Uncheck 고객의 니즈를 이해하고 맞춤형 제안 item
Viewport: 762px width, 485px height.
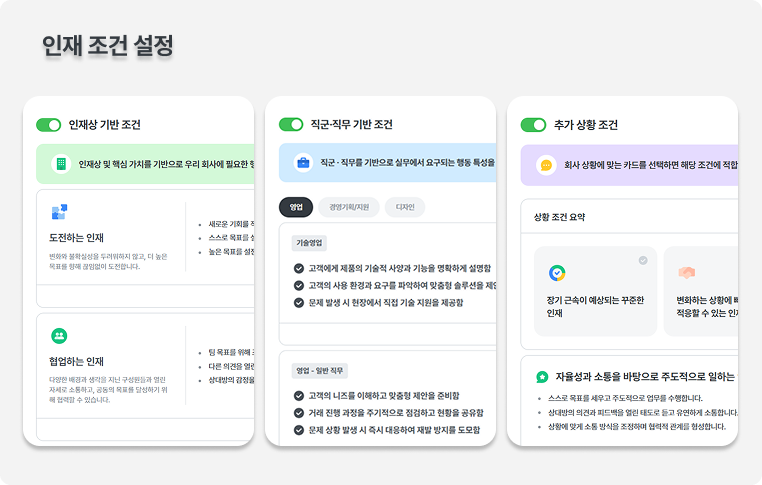tap(299, 396)
